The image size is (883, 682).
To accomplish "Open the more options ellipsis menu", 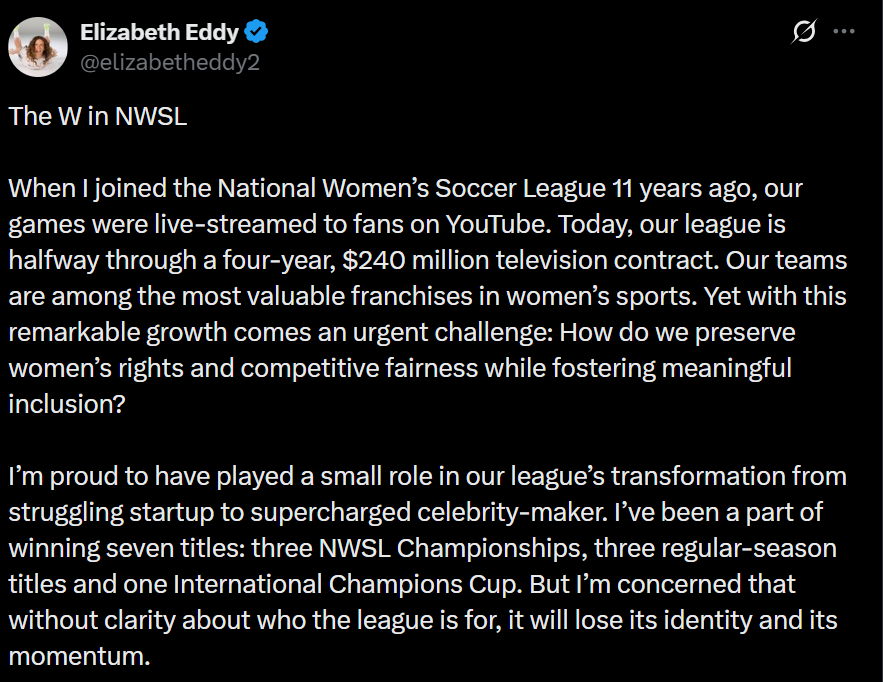I will (844, 32).
